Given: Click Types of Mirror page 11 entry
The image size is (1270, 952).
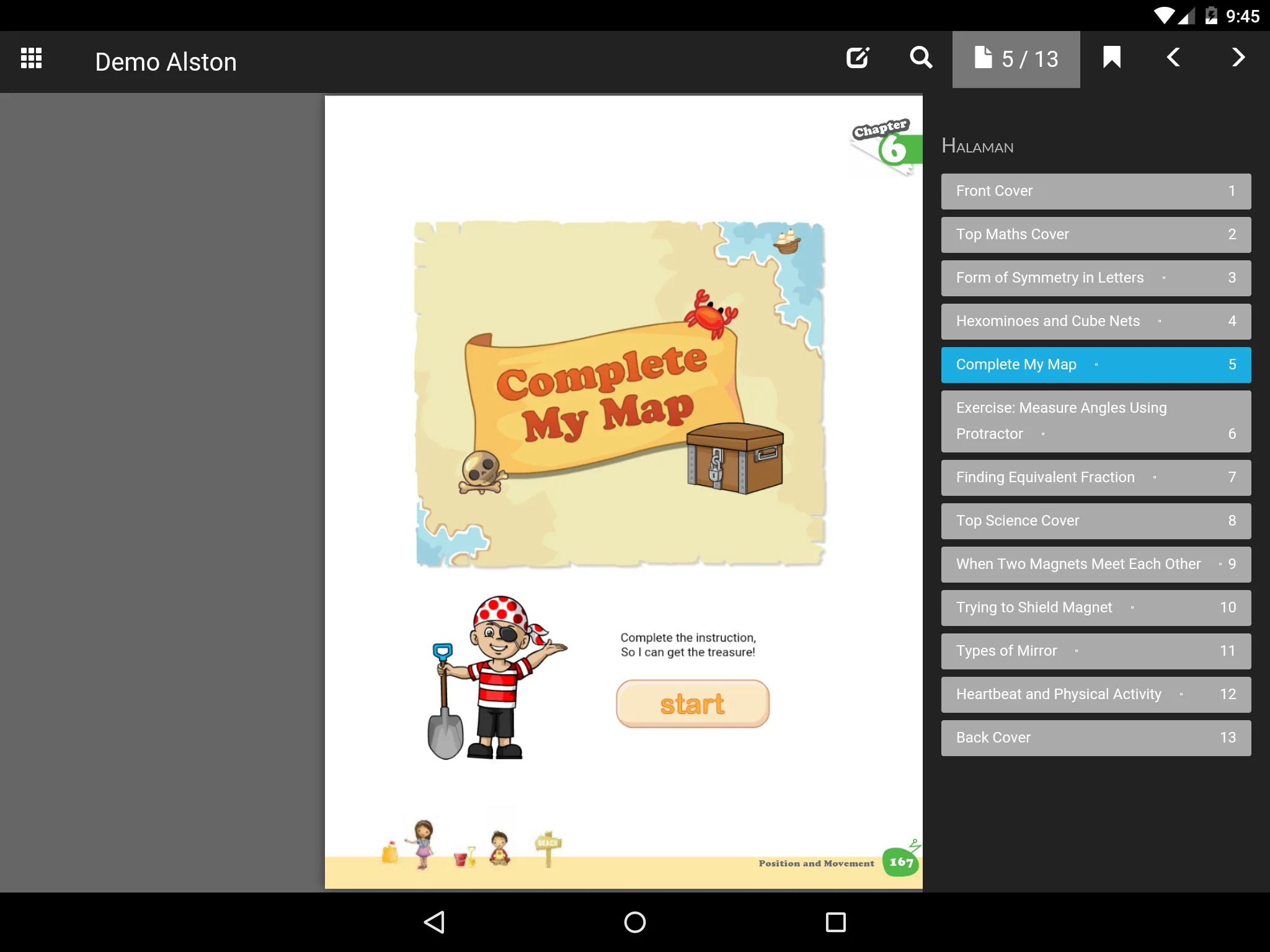Looking at the screenshot, I should click(x=1096, y=650).
